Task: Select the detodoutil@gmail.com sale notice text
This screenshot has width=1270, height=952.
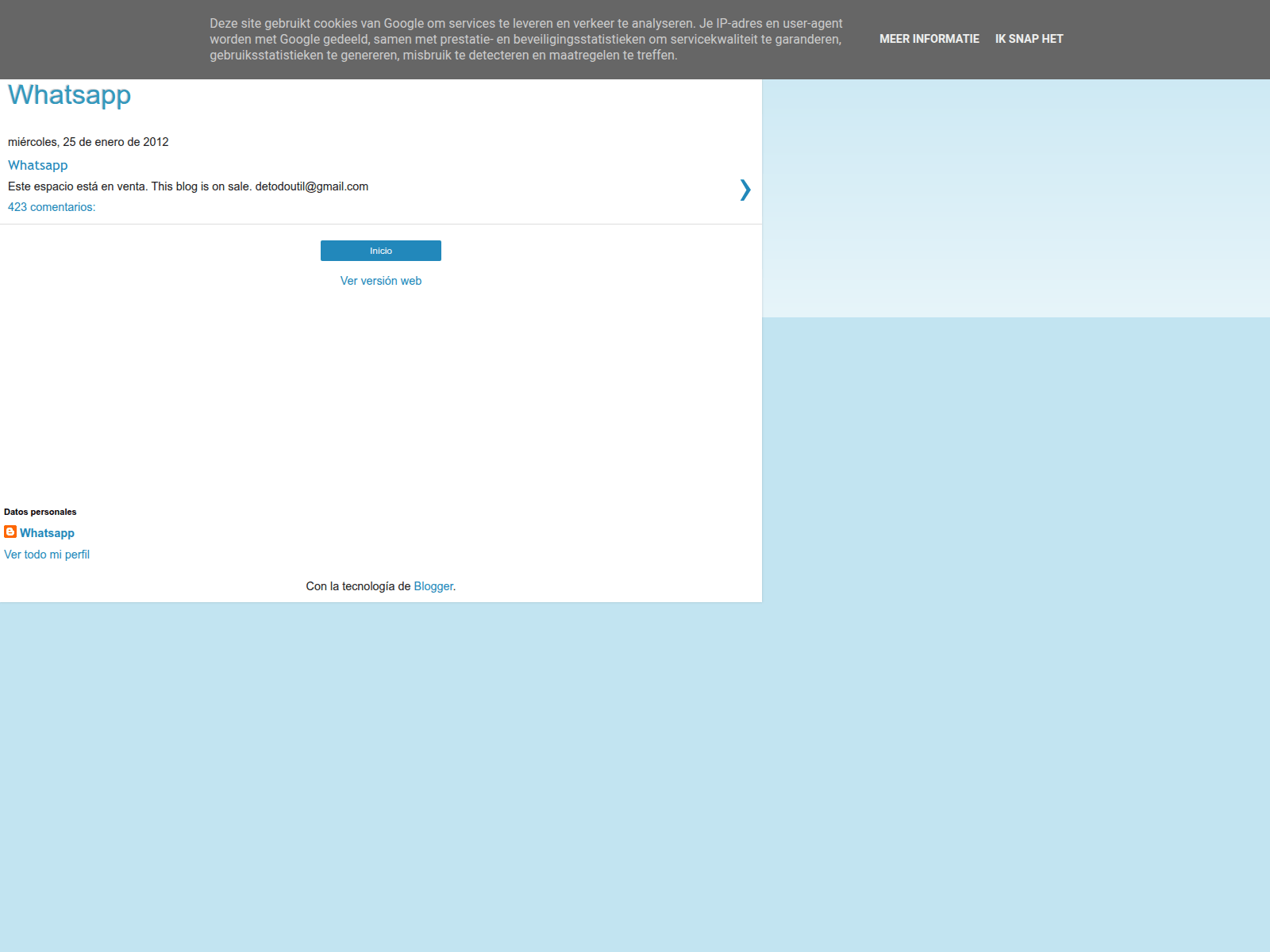Action: coord(187,186)
